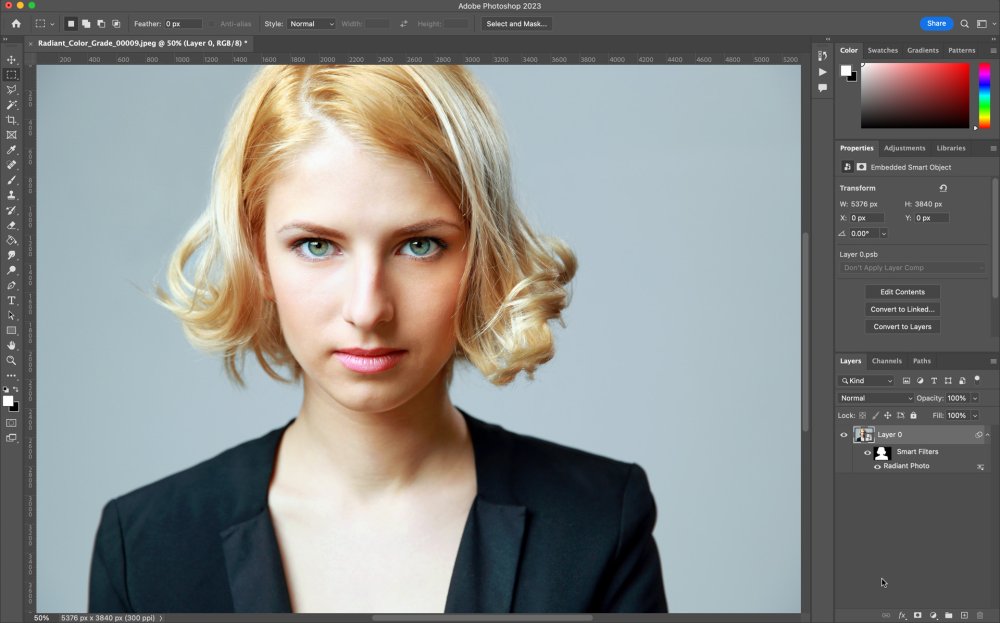Select the Hand tool
This screenshot has height=623, width=1000.
click(12, 345)
